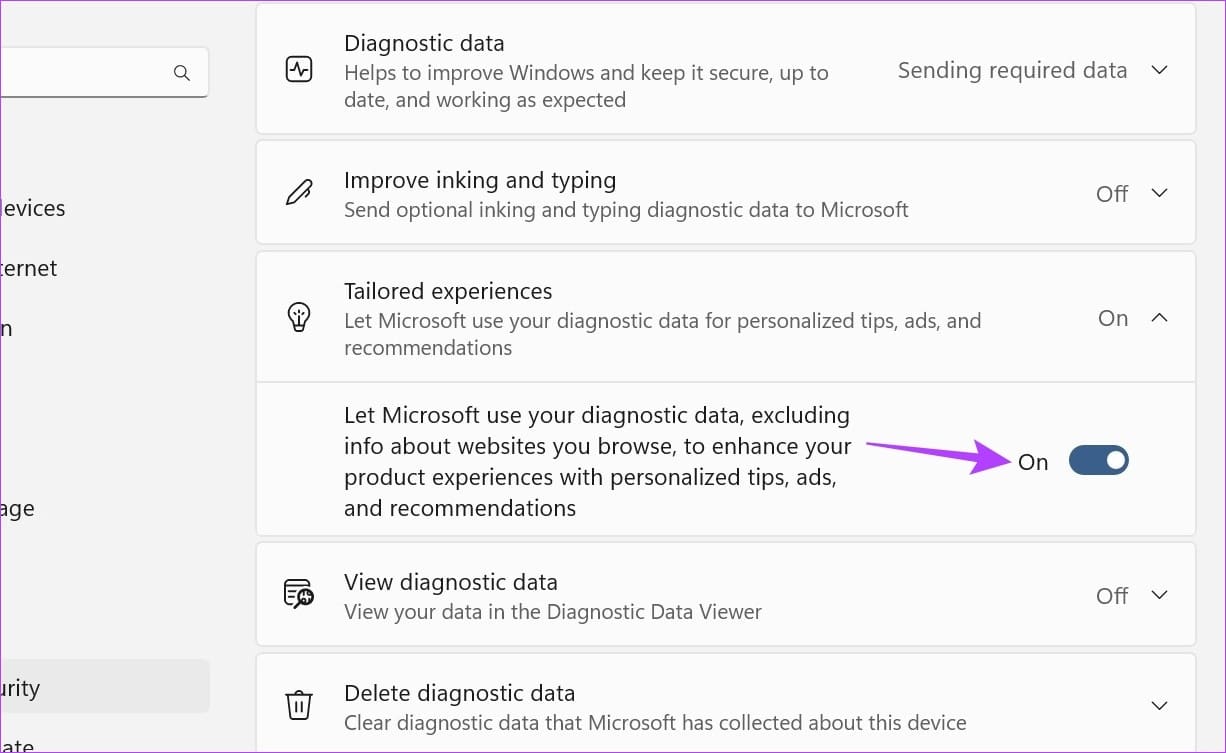Select the highlighted security sidebar item
Screen dimensions: 1226x753
point(105,686)
